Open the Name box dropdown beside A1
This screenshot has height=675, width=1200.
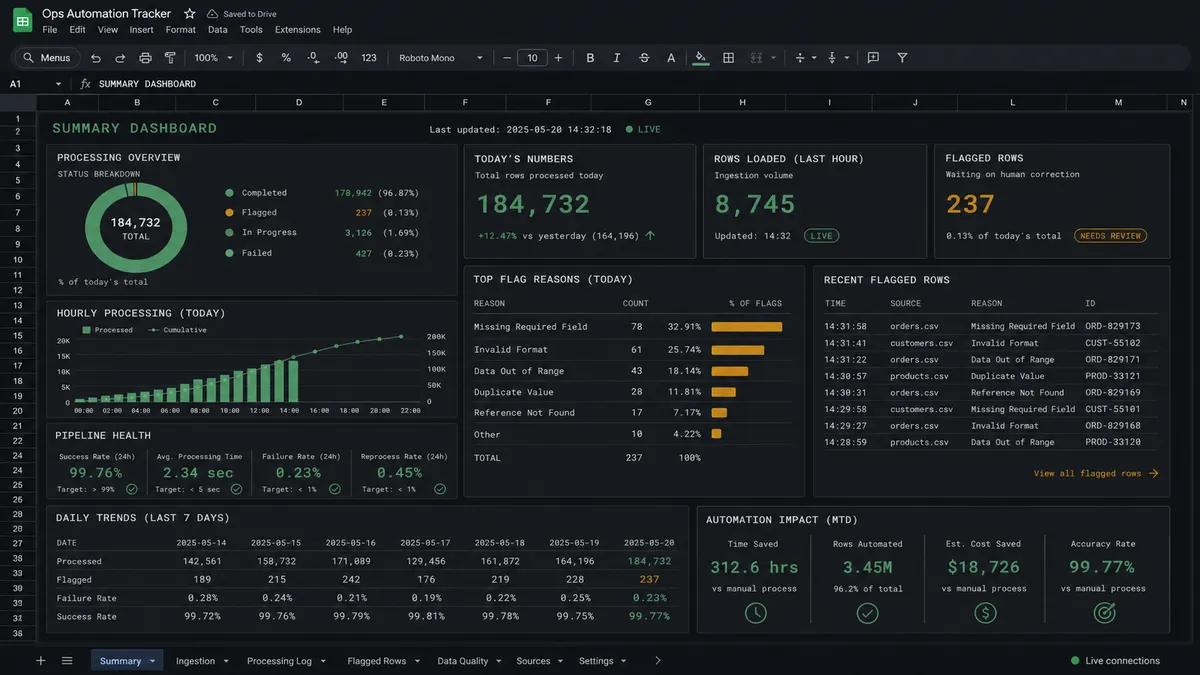coord(58,84)
